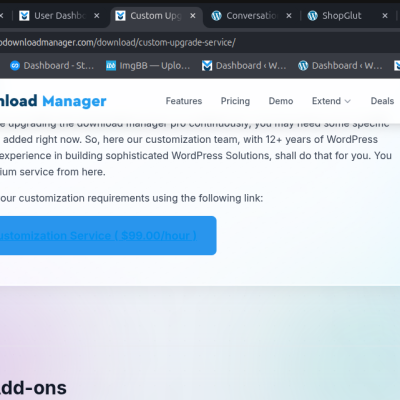
Task: Close the User Dashboard tab
Action: [96, 16]
